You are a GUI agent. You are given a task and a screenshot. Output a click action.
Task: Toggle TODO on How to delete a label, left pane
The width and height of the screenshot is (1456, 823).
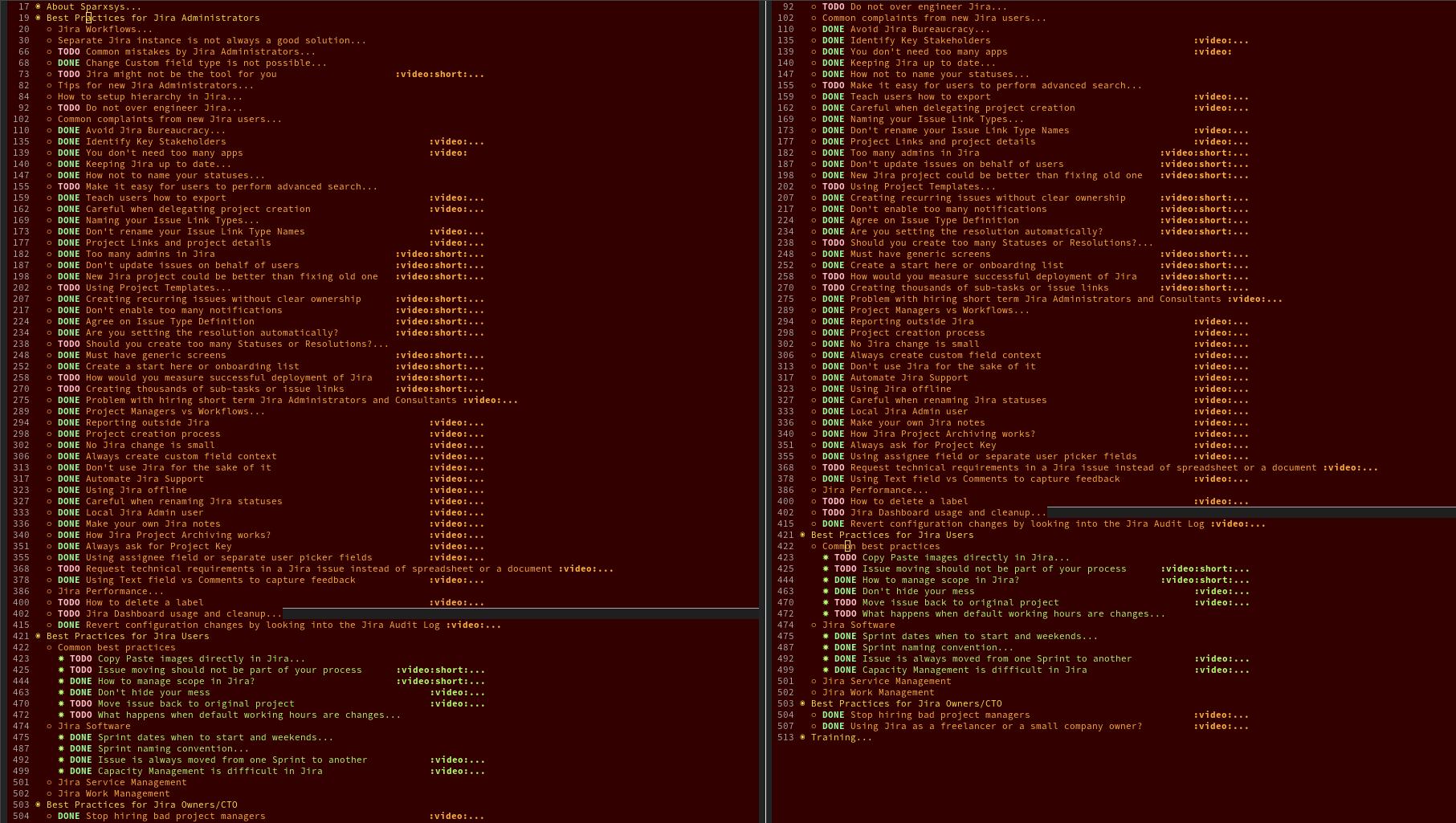point(69,602)
